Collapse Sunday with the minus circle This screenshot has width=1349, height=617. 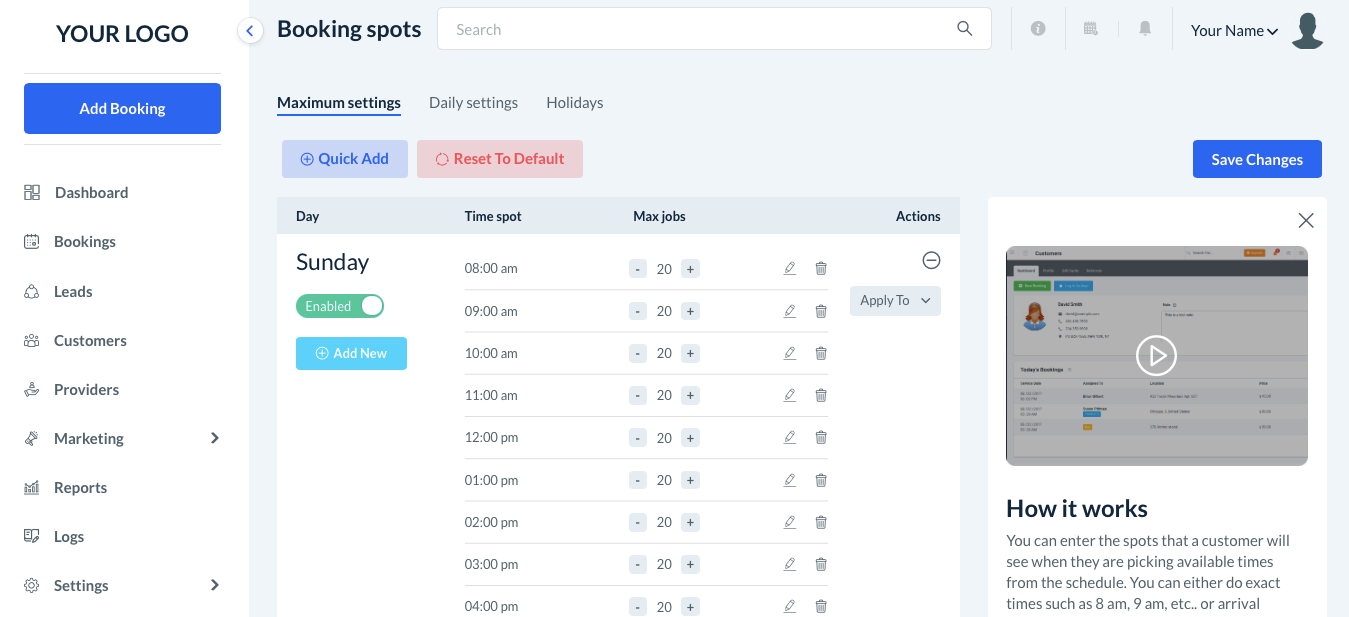[931, 260]
